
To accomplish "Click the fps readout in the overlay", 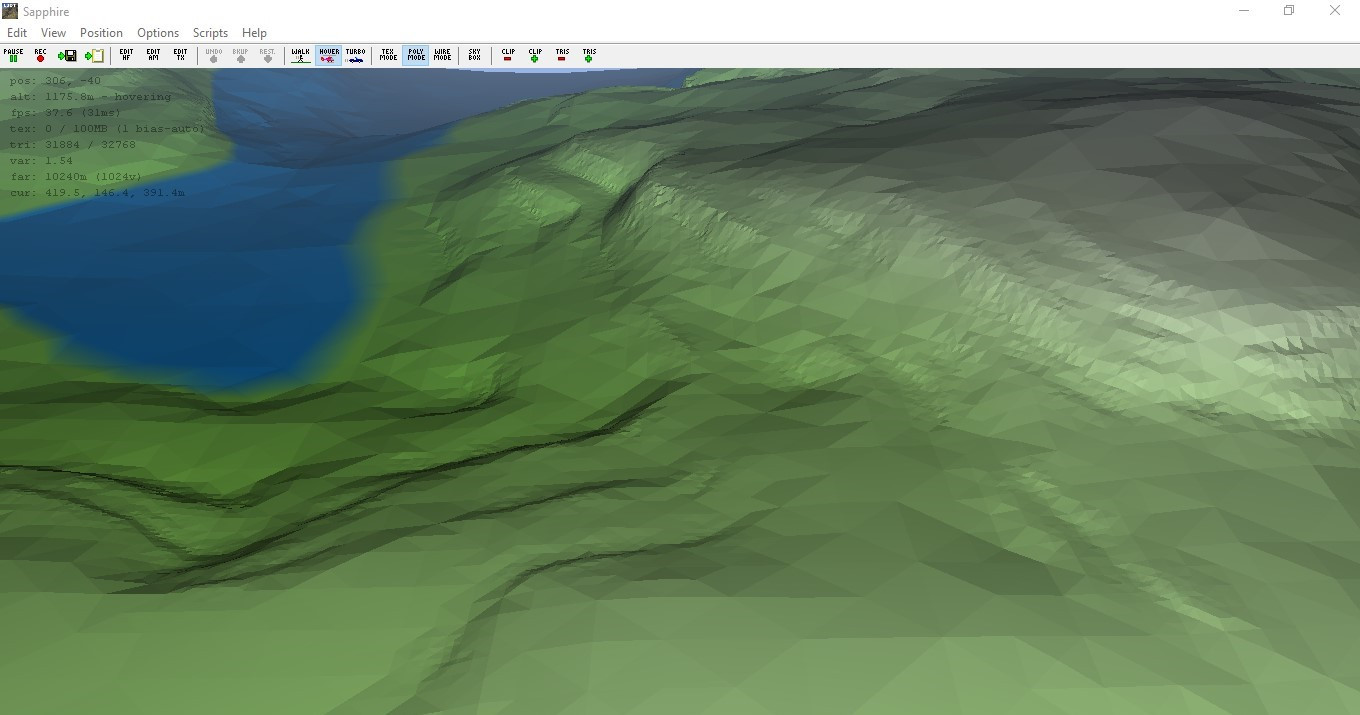I will pyautogui.click(x=65, y=113).
